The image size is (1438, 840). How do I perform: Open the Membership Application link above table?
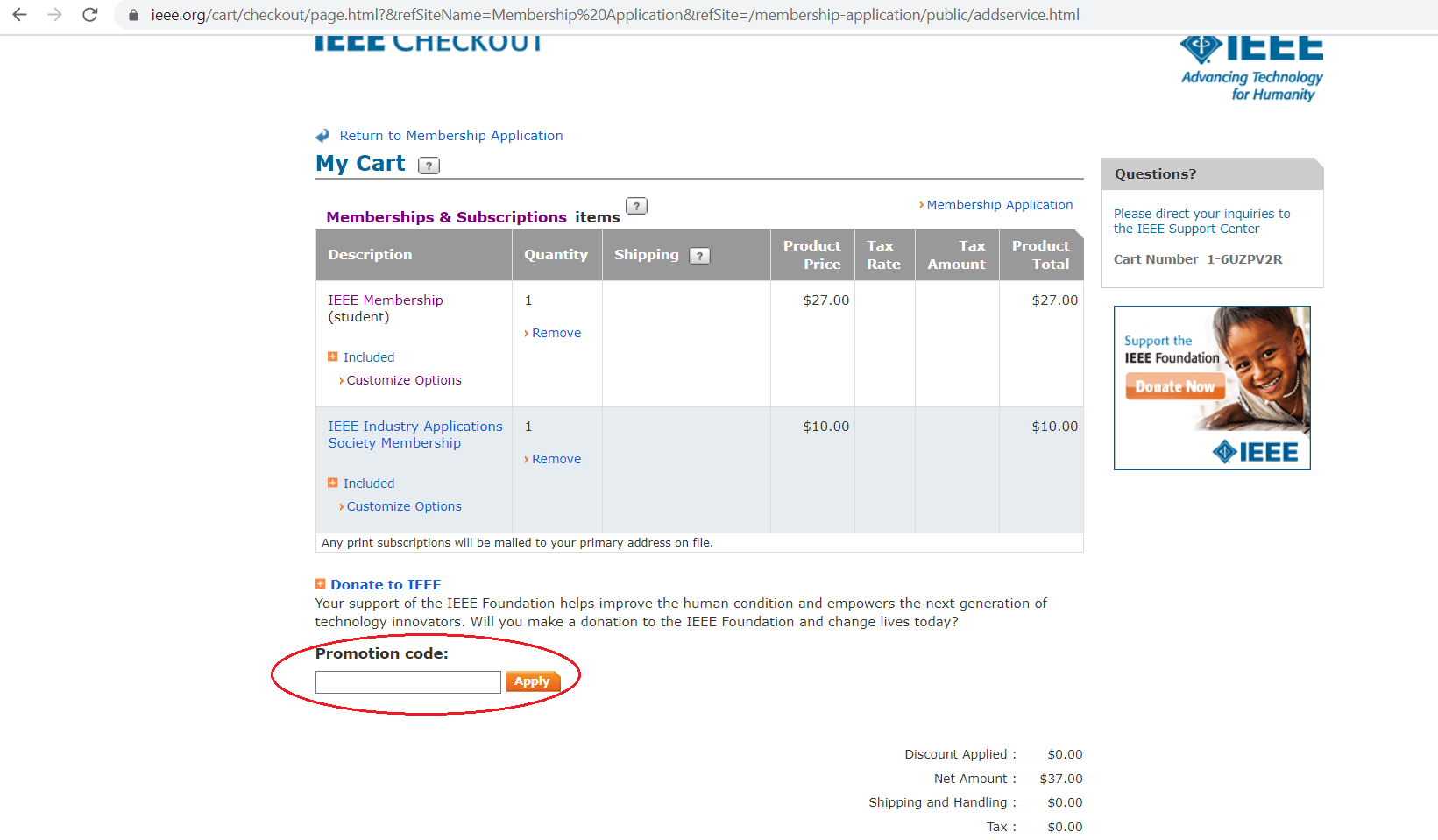pyautogui.click(x=1000, y=205)
